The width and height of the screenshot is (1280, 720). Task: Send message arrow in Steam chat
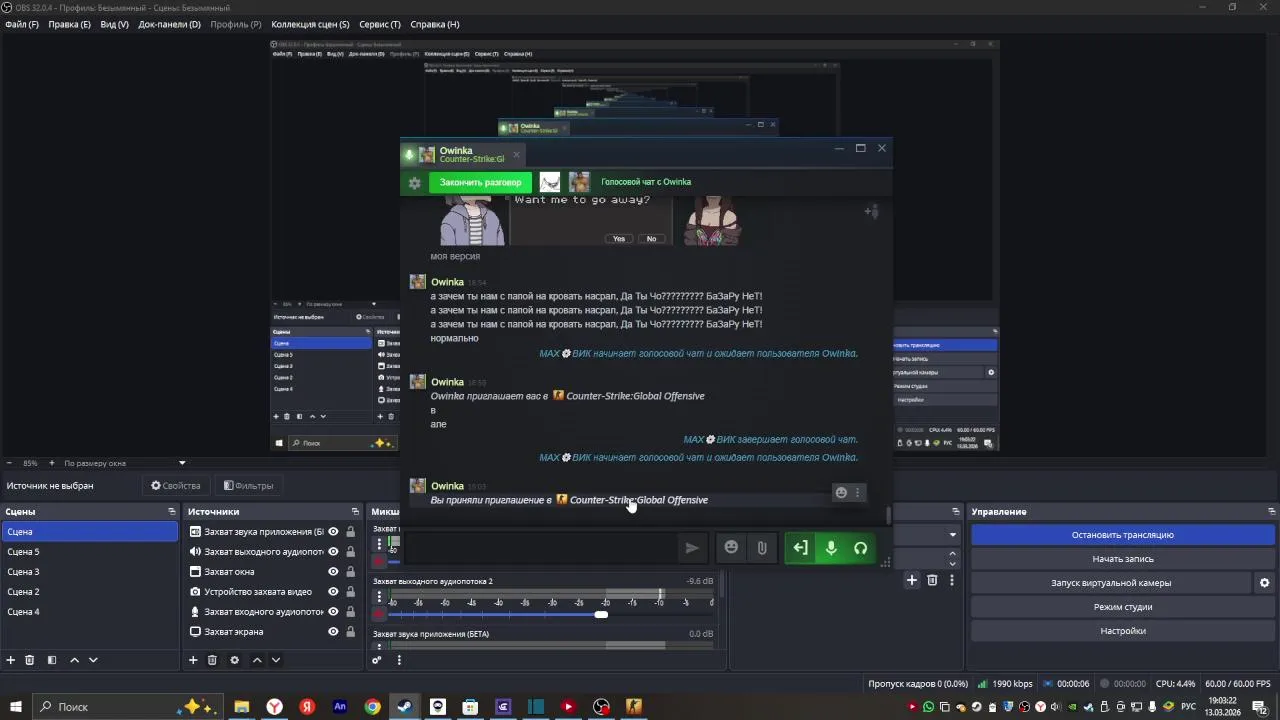pyautogui.click(x=691, y=548)
